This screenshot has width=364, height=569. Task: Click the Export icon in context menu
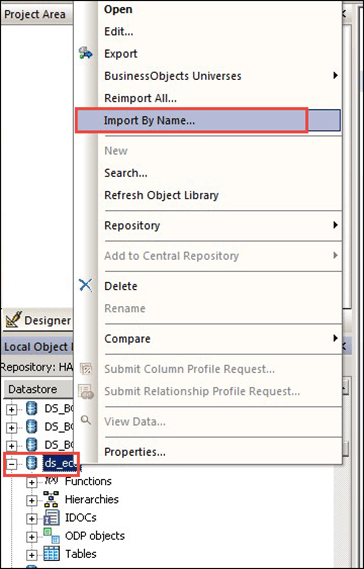86,54
